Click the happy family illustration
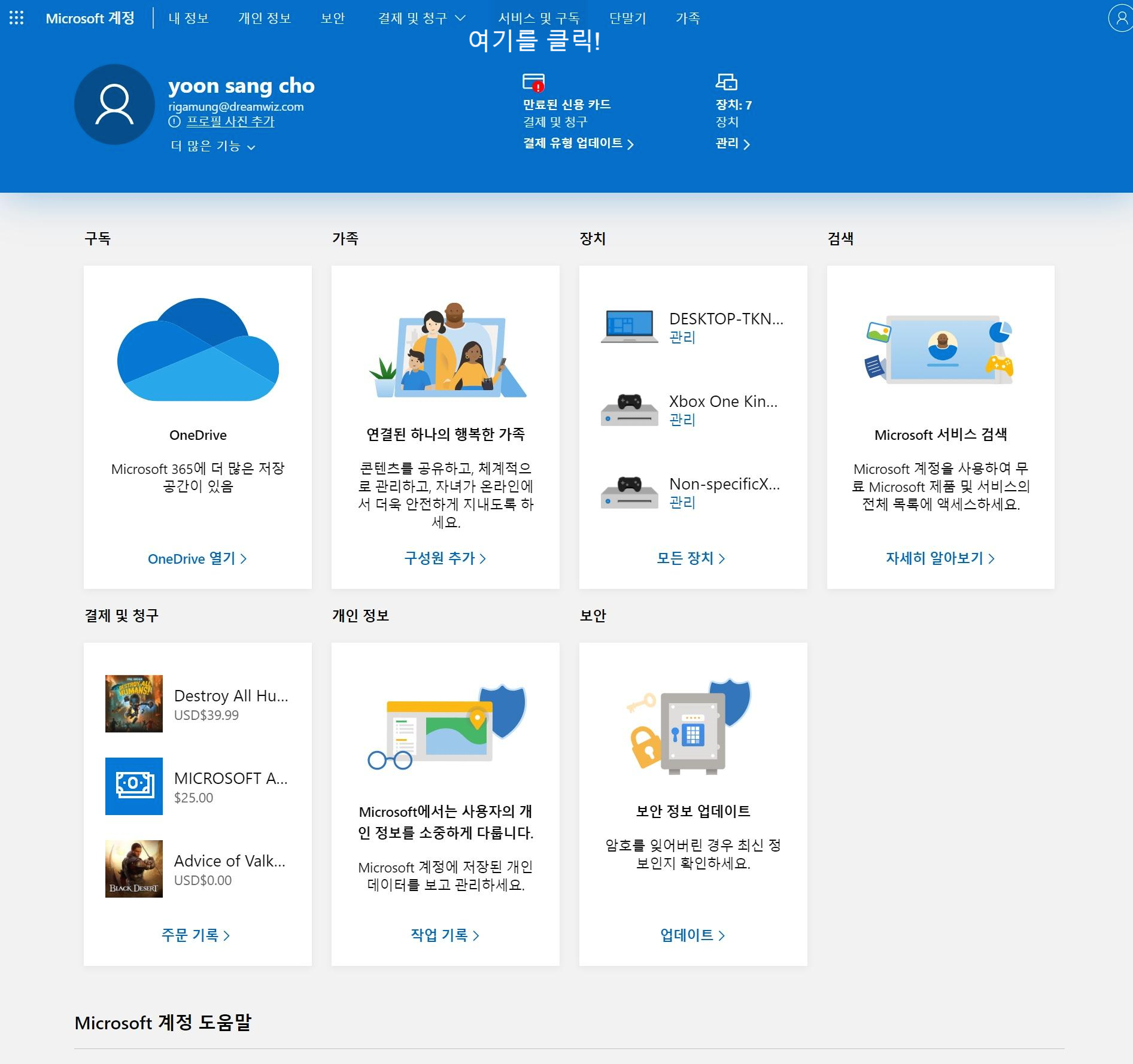Screen dimensions: 1133x1064 point(447,349)
